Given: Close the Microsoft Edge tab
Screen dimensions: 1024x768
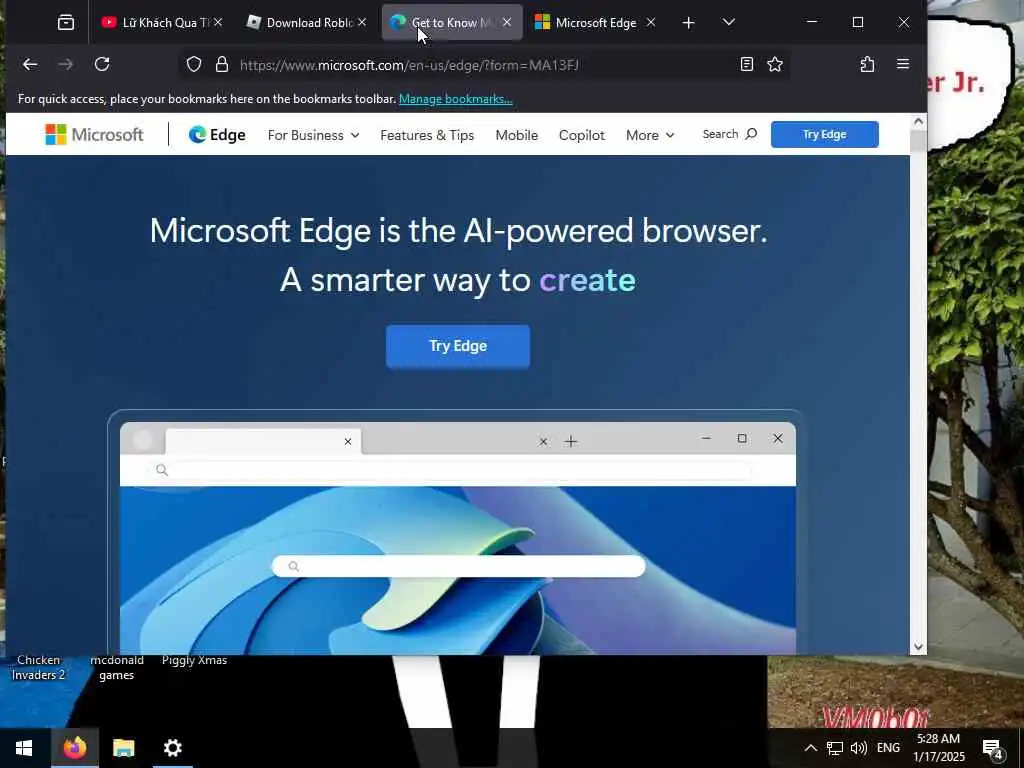Looking at the screenshot, I should coord(650,22).
